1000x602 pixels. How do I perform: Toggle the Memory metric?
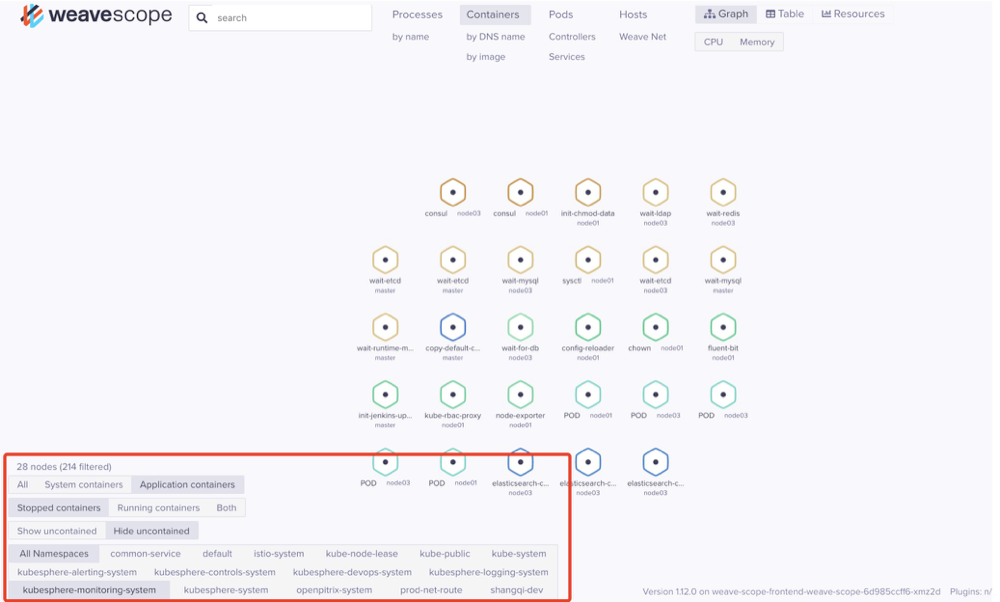coord(757,42)
